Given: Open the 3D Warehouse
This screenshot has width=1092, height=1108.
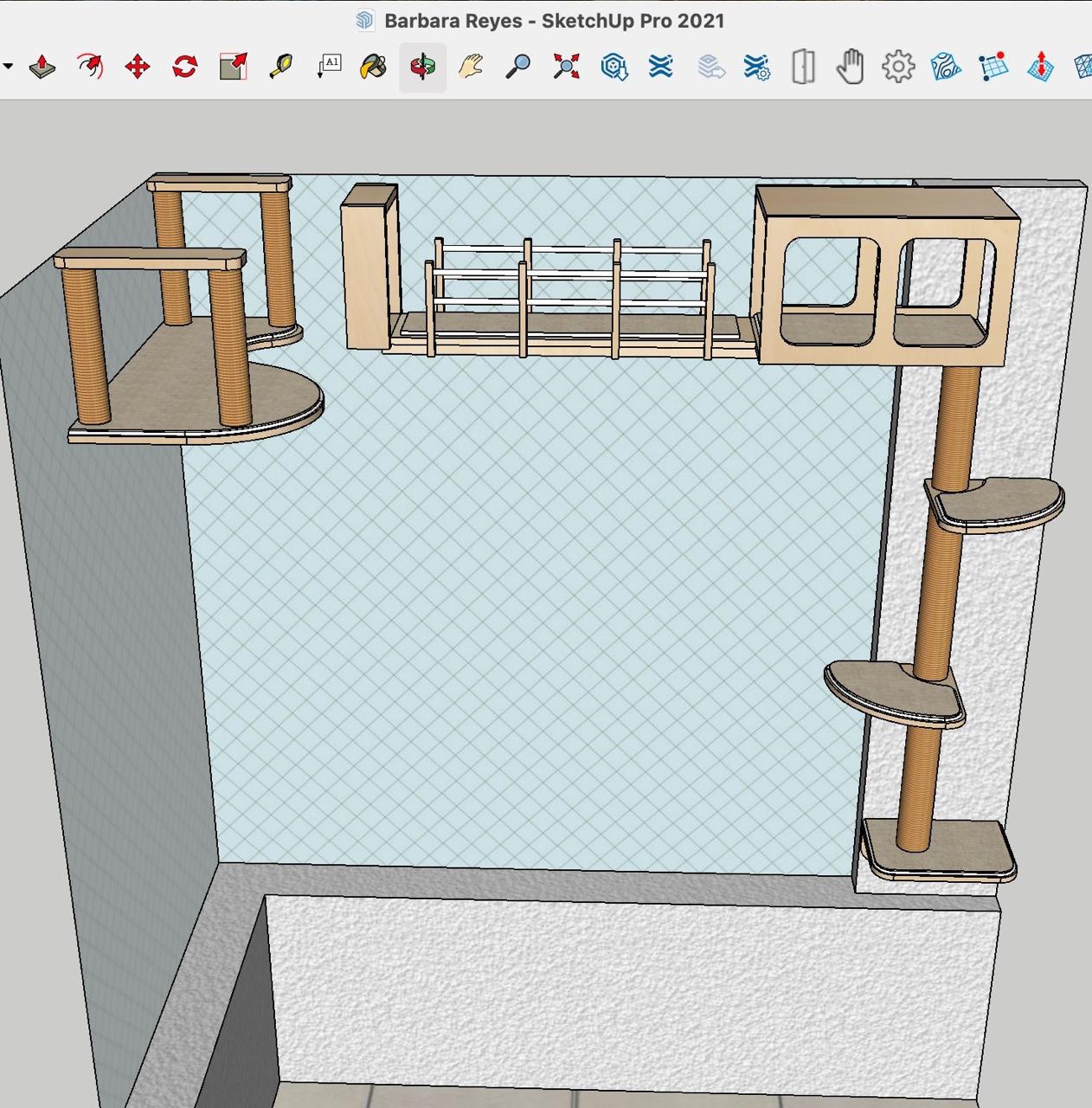Looking at the screenshot, I should pyautogui.click(x=613, y=67).
